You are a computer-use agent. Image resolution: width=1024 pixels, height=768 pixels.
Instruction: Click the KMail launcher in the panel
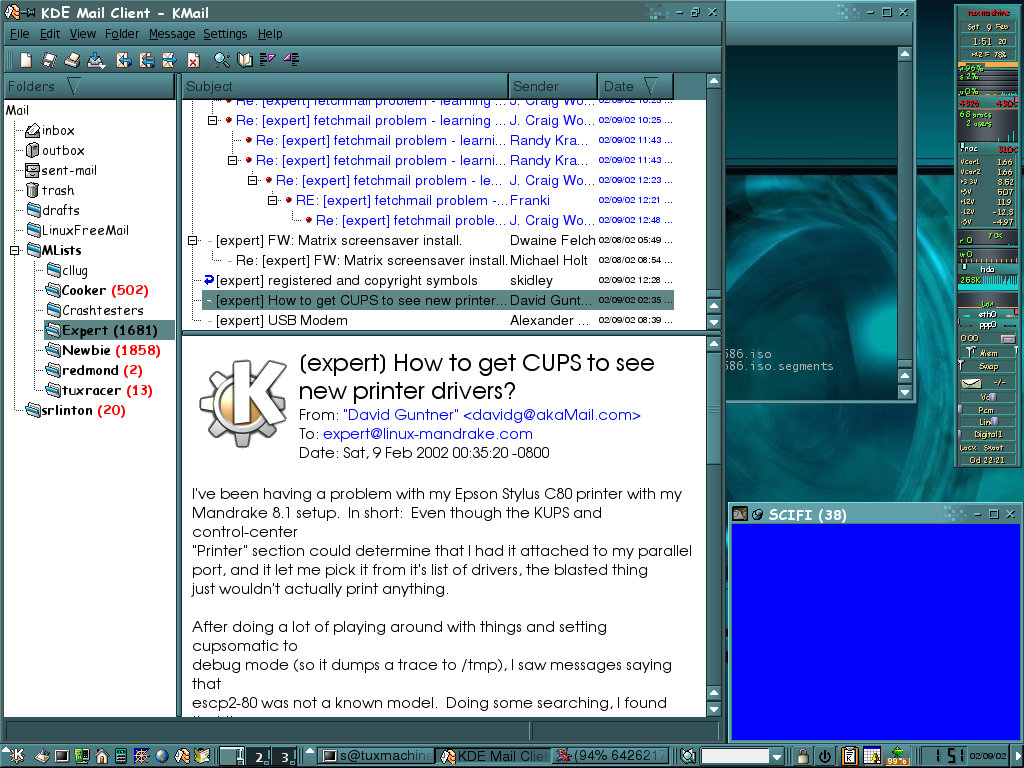[182, 756]
